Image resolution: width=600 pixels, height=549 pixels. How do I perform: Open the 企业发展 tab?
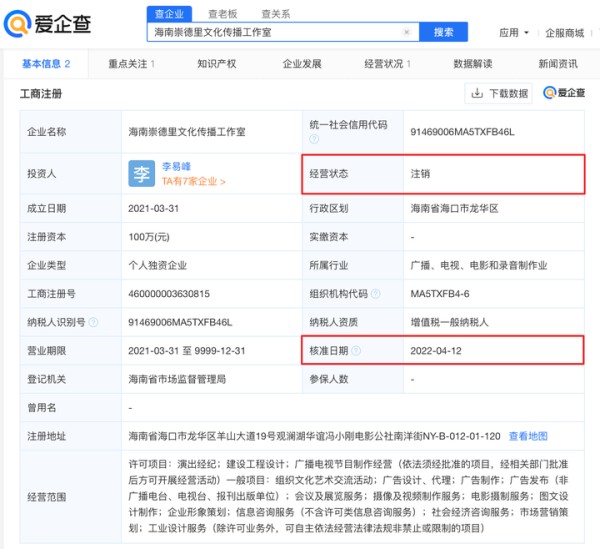click(x=302, y=64)
